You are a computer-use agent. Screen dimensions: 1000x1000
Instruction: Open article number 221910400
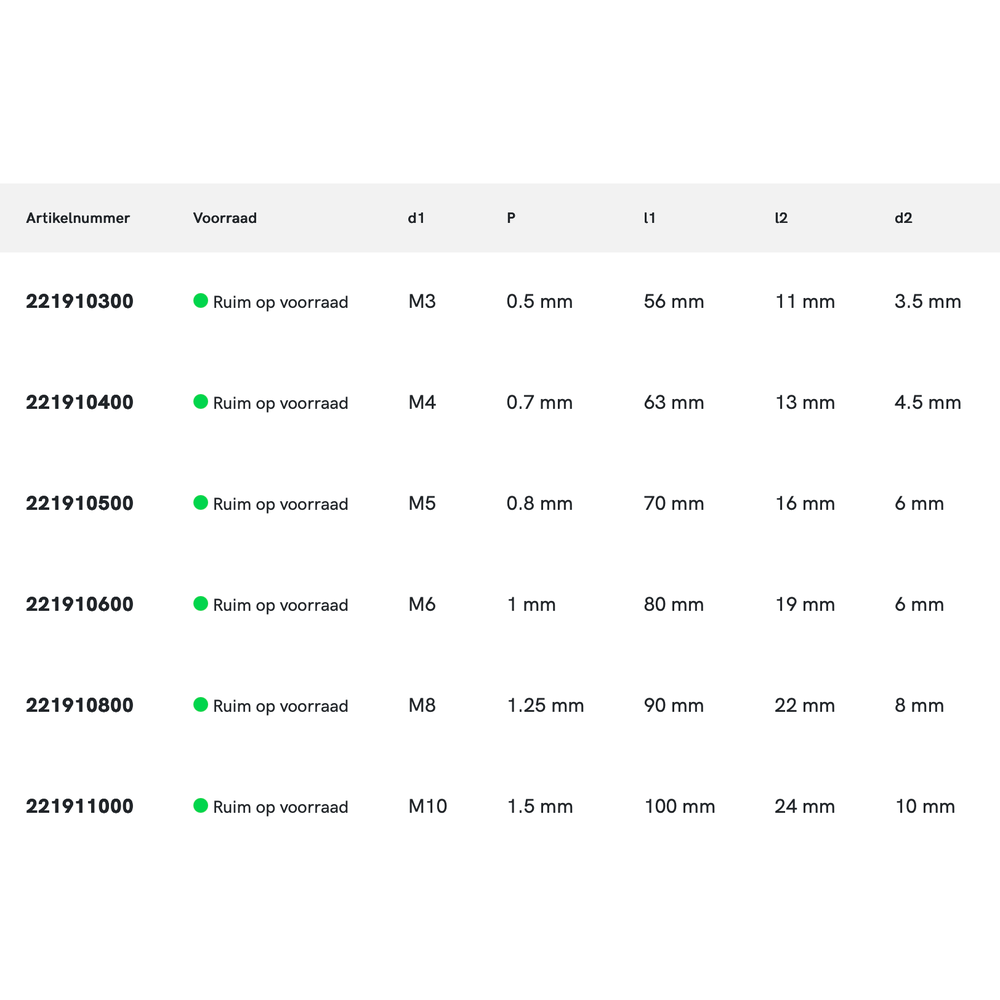pos(79,402)
